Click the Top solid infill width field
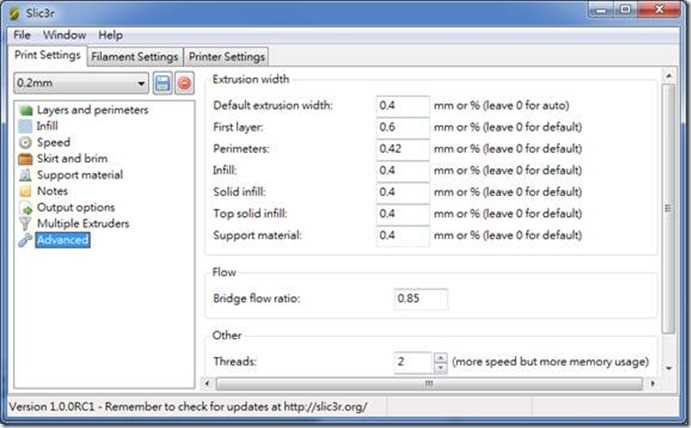 coord(403,214)
